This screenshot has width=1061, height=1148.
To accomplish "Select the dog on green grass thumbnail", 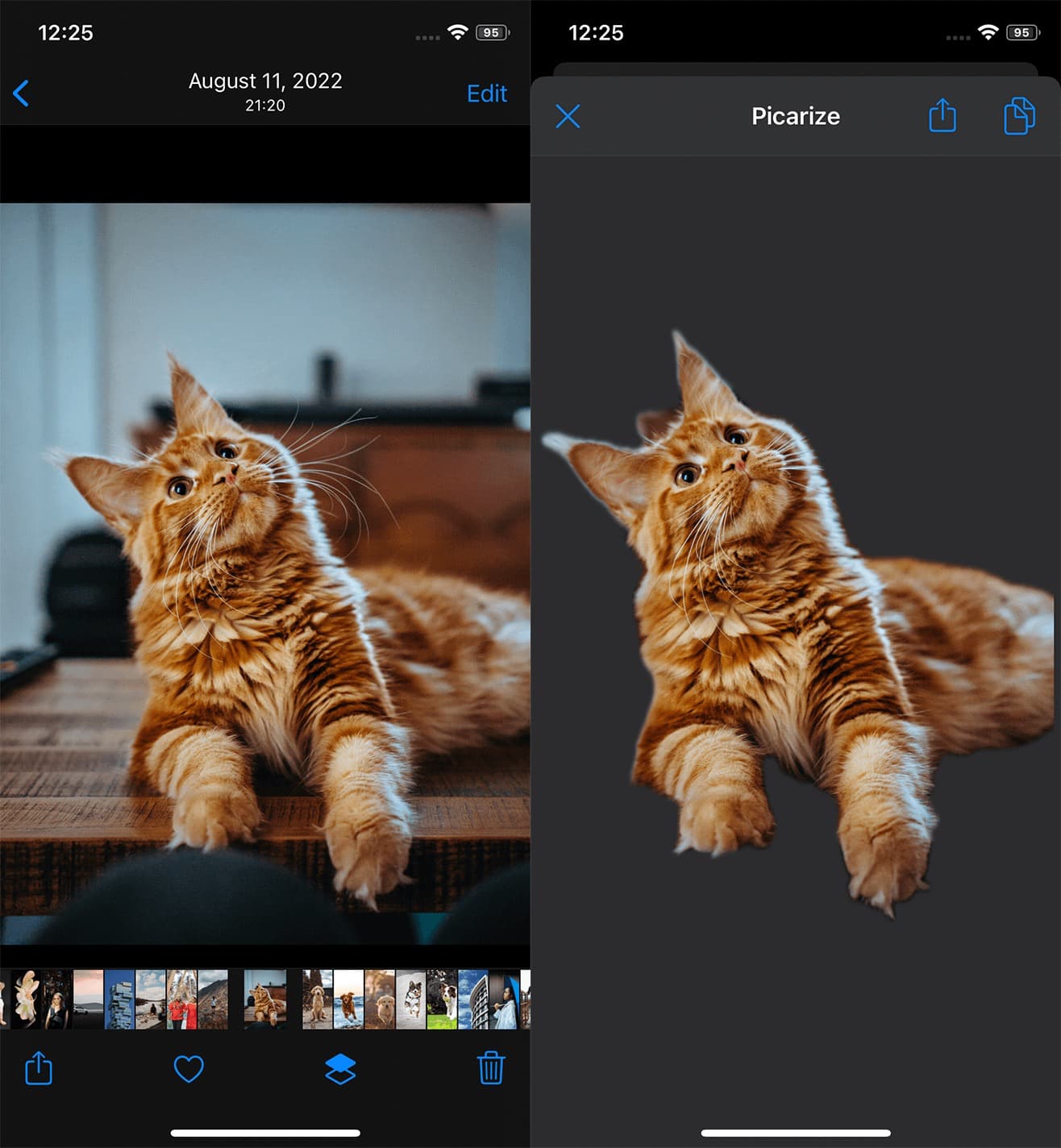I will pyautogui.click(x=441, y=999).
